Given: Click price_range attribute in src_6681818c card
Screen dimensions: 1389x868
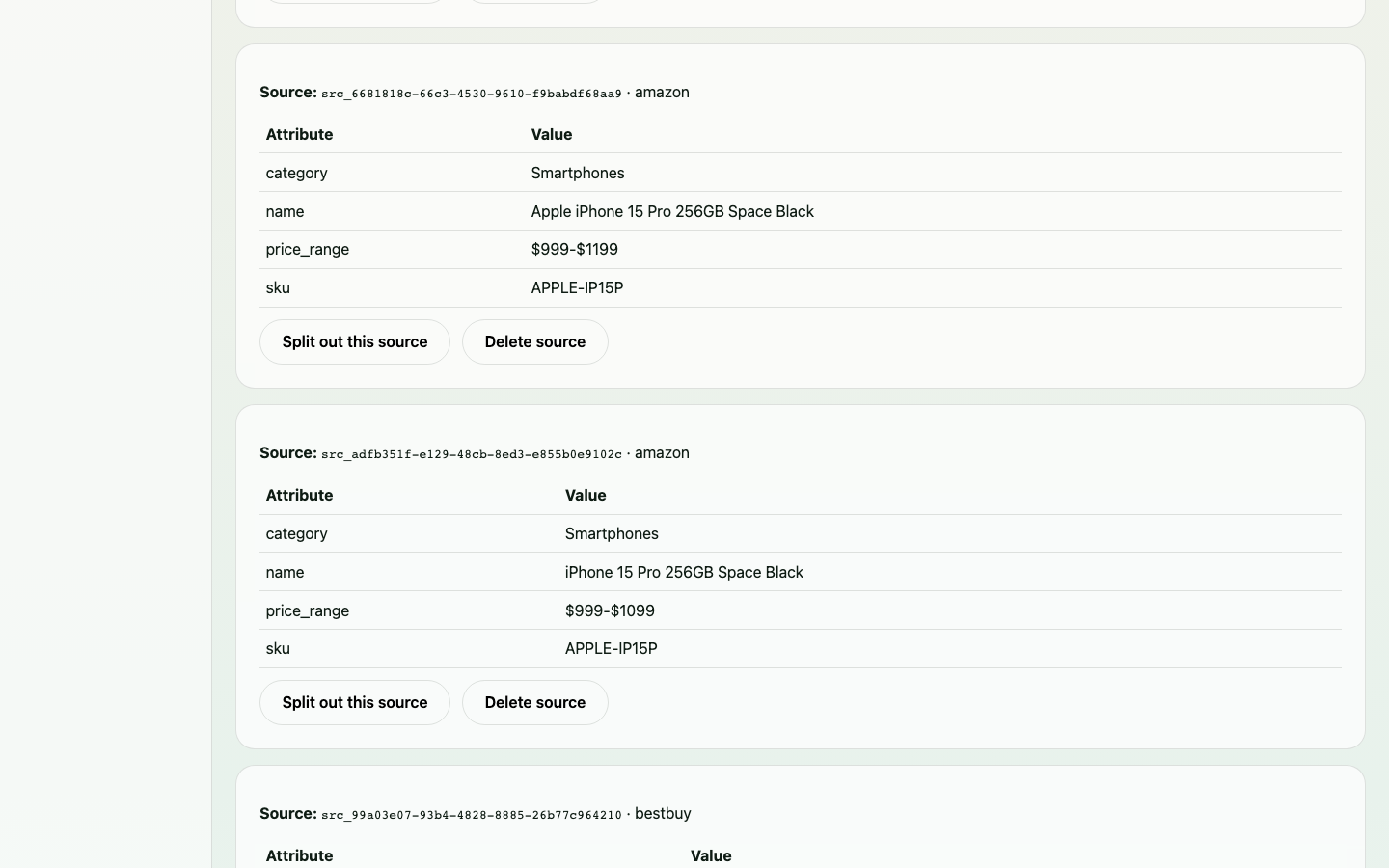Looking at the screenshot, I should [x=308, y=249].
